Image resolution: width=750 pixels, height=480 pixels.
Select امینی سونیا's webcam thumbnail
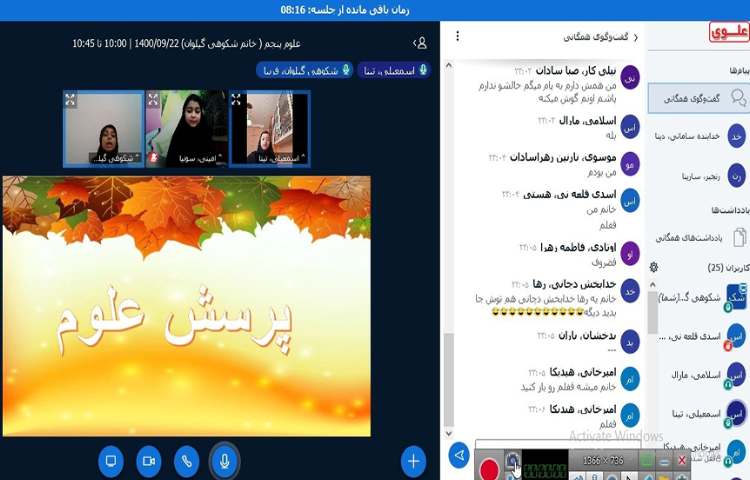click(187, 129)
